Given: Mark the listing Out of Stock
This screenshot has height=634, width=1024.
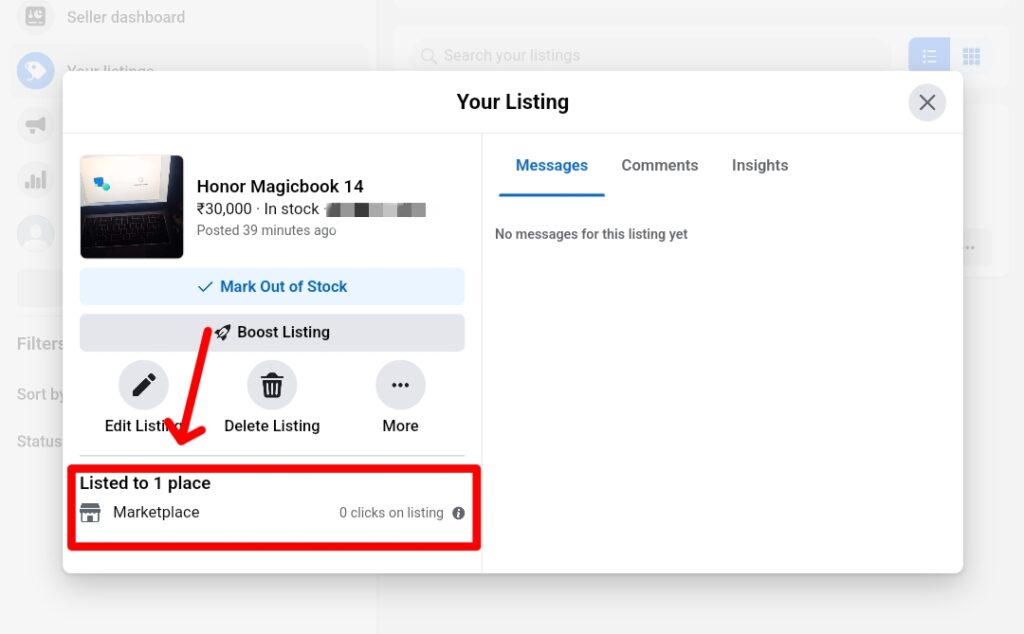Looking at the screenshot, I should (272, 286).
